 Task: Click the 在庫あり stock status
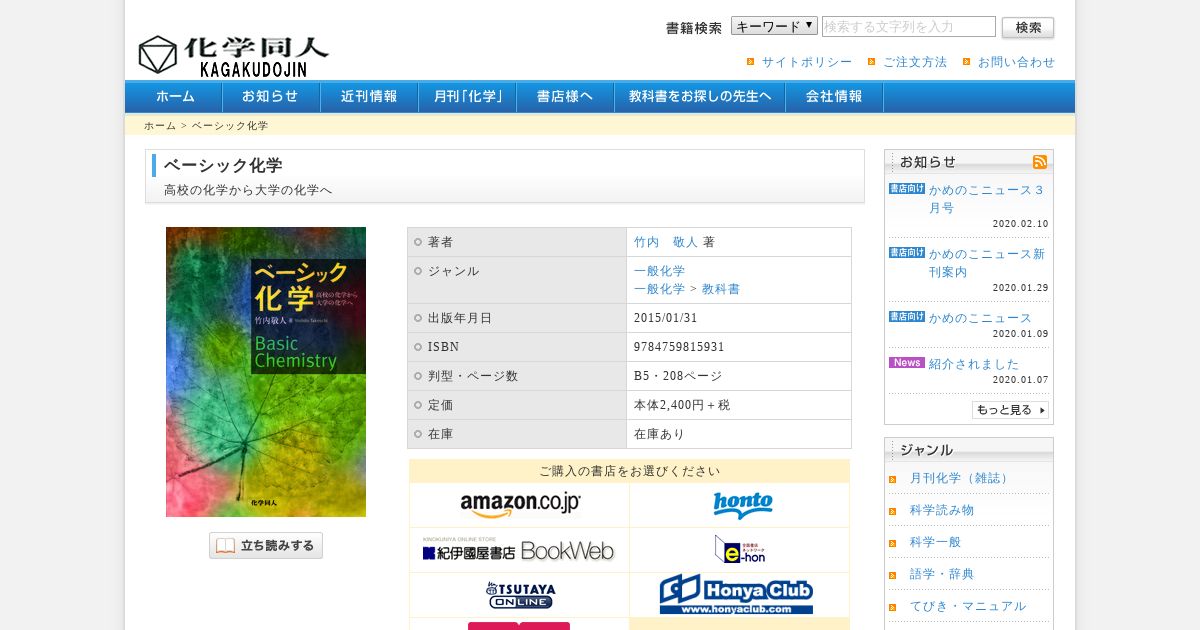pos(659,434)
